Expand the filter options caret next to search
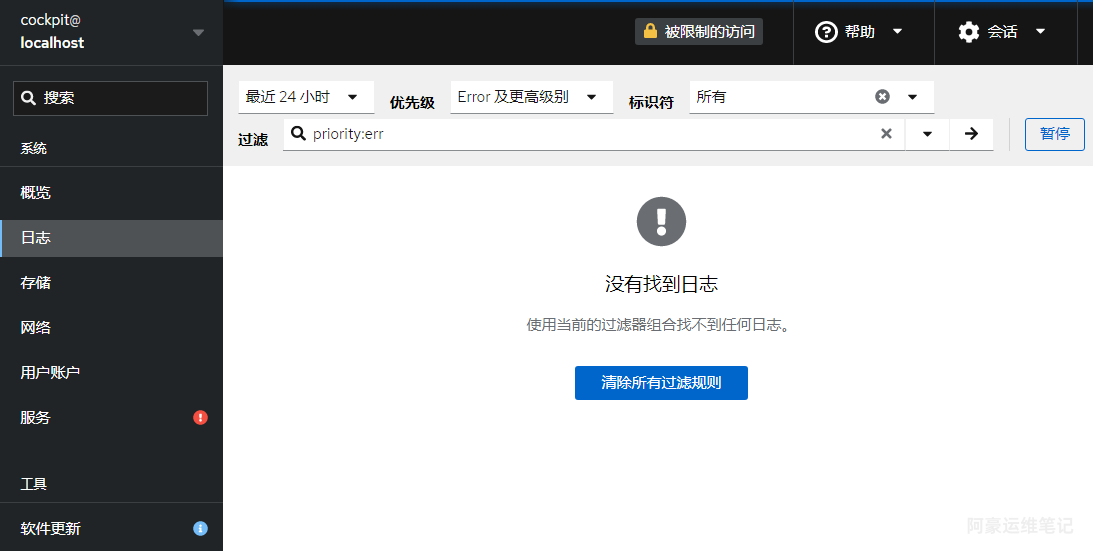This screenshot has width=1093, height=552. (x=927, y=134)
